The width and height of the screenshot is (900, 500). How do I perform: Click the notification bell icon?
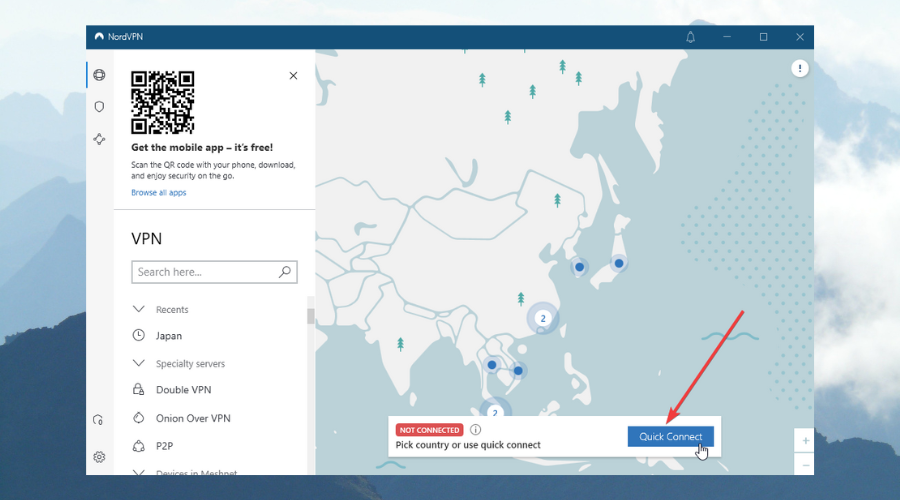(690, 37)
